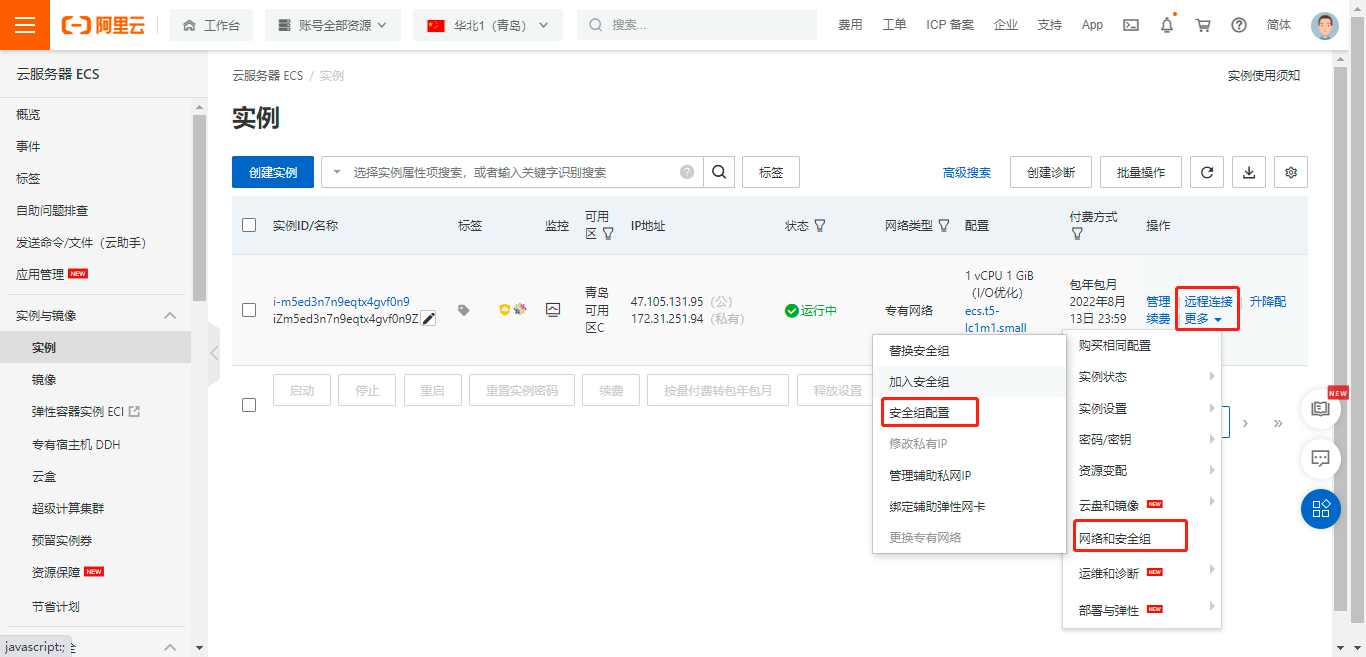Open 高级搜索 link
This screenshot has width=1366, height=657.
pyautogui.click(x=967, y=172)
